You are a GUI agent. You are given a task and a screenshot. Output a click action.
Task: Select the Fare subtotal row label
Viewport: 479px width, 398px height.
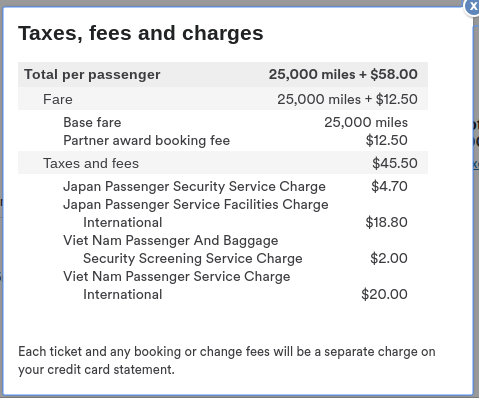coord(58,99)
